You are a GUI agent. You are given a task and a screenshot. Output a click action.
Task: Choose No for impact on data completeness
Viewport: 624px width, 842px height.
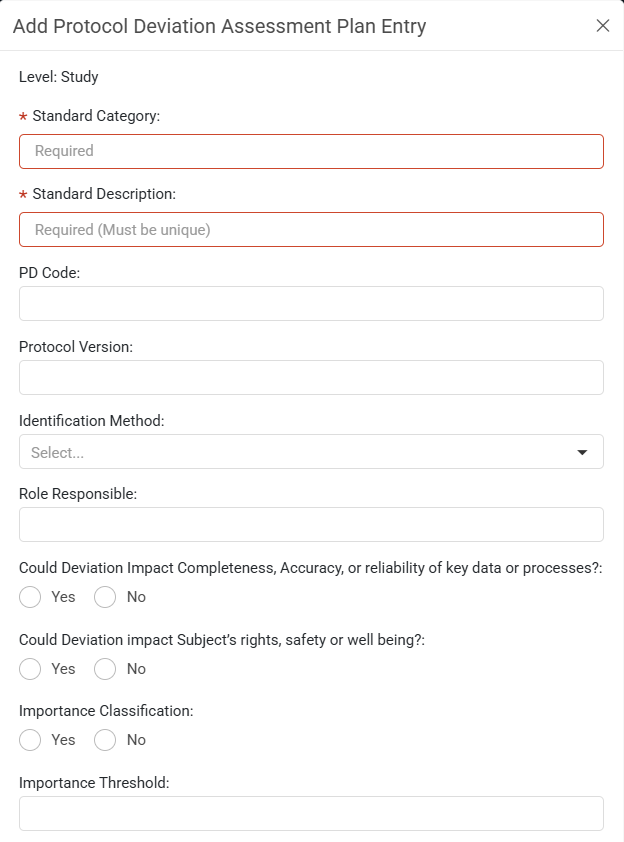tap(105, 597)
